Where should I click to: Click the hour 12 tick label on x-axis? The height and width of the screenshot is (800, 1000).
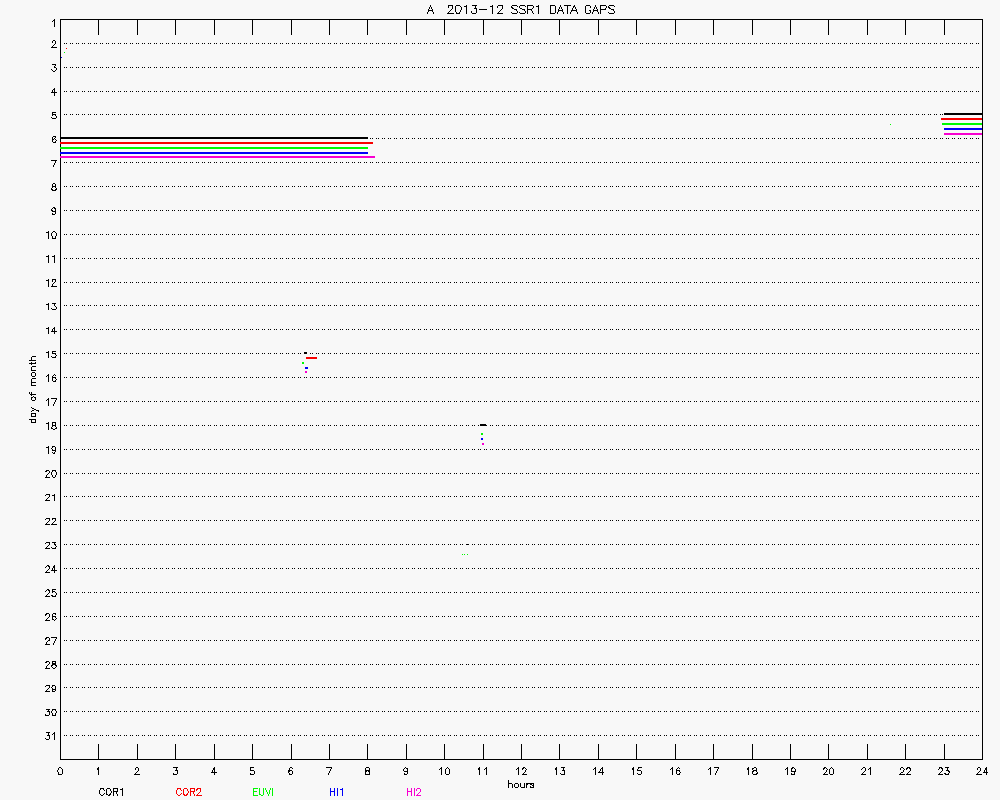pyautogui.click(x=521, y=771)
